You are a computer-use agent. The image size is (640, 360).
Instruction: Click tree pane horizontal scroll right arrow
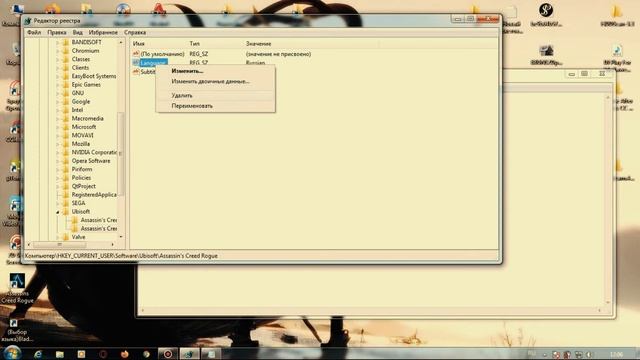113,244
